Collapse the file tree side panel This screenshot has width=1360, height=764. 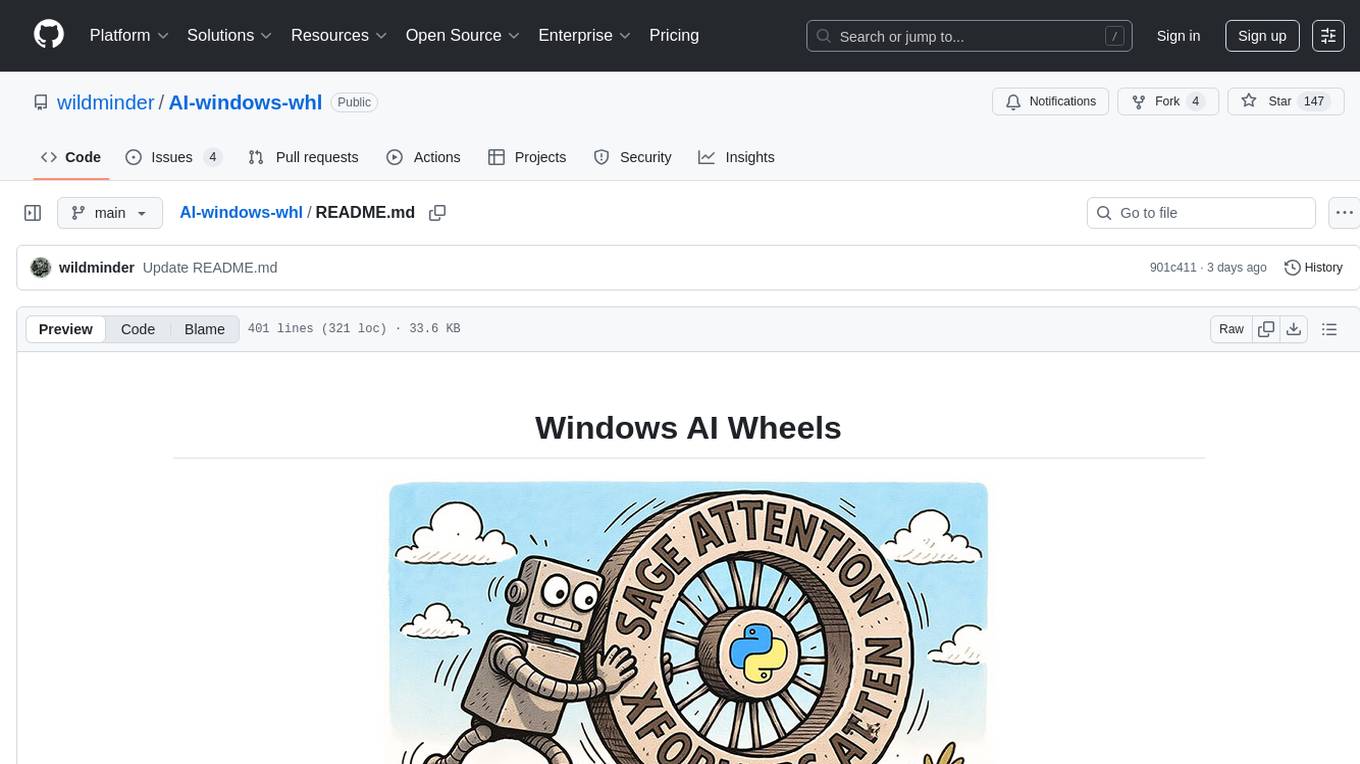(33, 213)
